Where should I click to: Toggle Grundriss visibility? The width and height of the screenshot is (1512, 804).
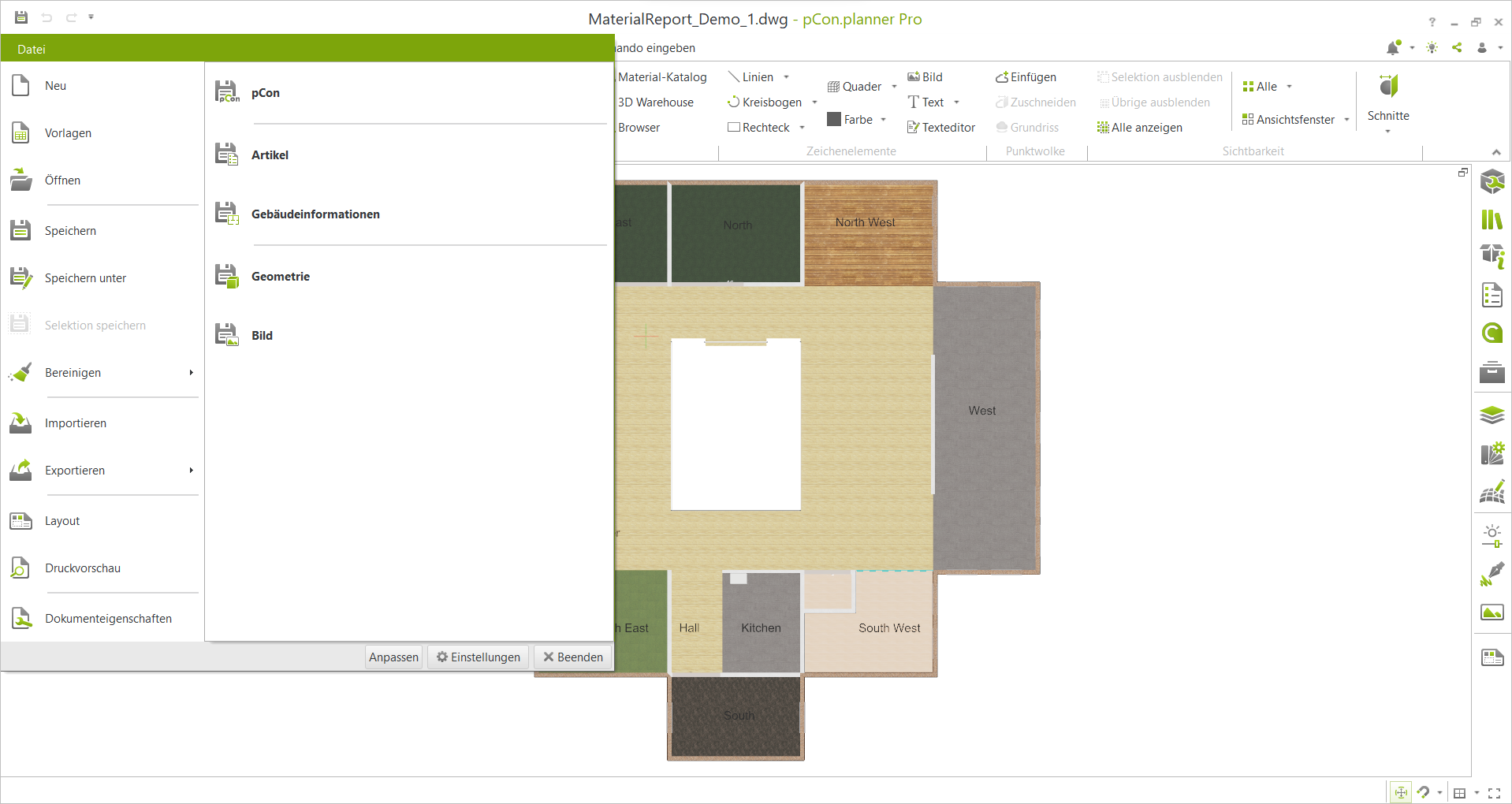(x=1027, y=127)
